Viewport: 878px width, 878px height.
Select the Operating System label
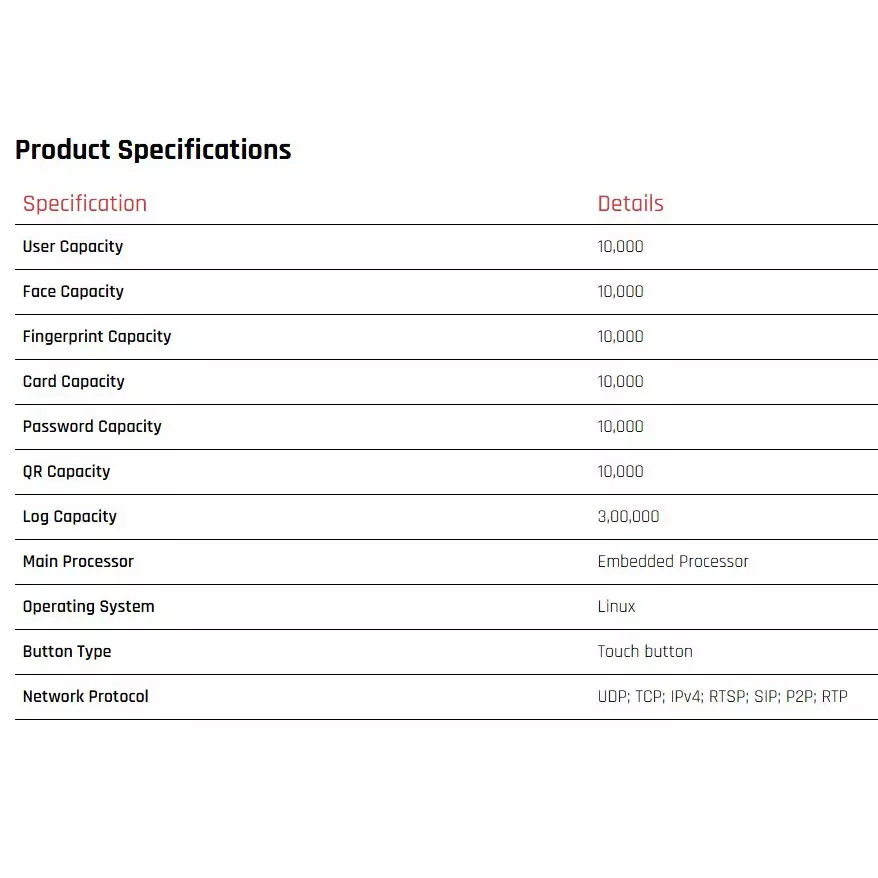[88, 607]
